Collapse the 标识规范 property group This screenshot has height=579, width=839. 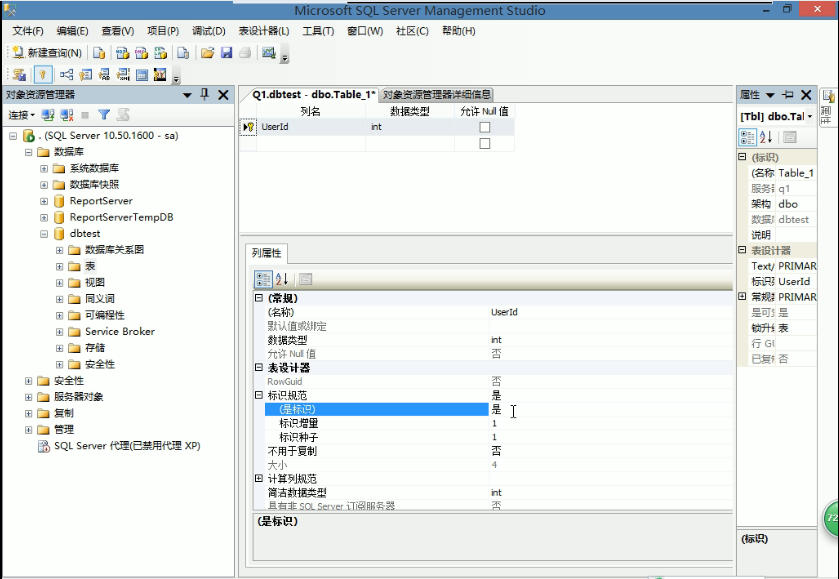pos(259,395)
